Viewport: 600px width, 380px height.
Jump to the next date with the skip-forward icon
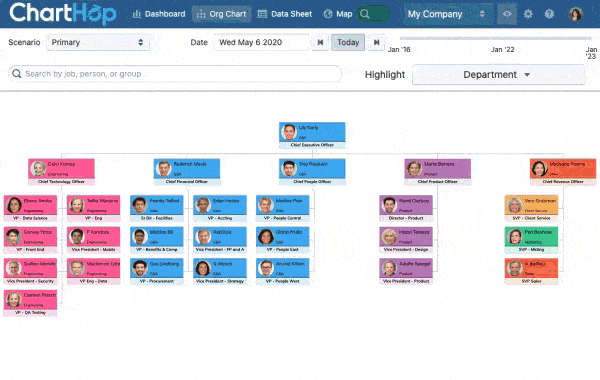[x=377, y=42]
